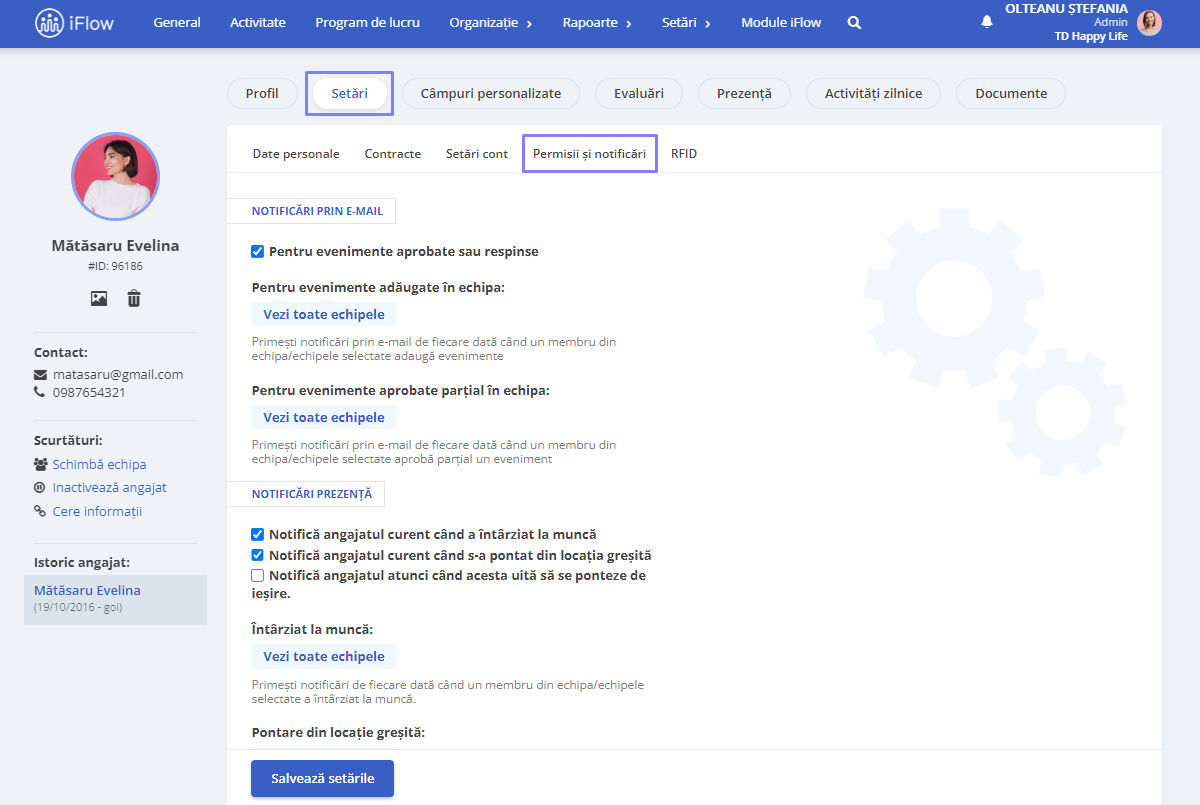Click the admin user avatar
The height and width of the screenshot is (805, 1200).
1149,22
